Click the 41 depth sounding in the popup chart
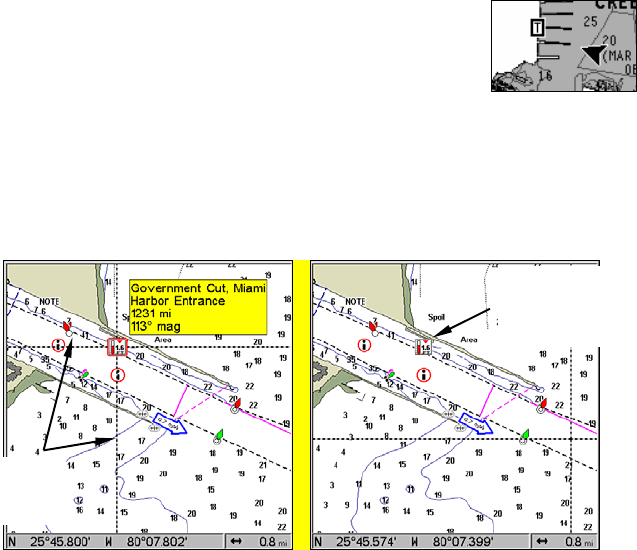Image resolution: width=637 pixels, height=550 pixels. click(84, 336)
